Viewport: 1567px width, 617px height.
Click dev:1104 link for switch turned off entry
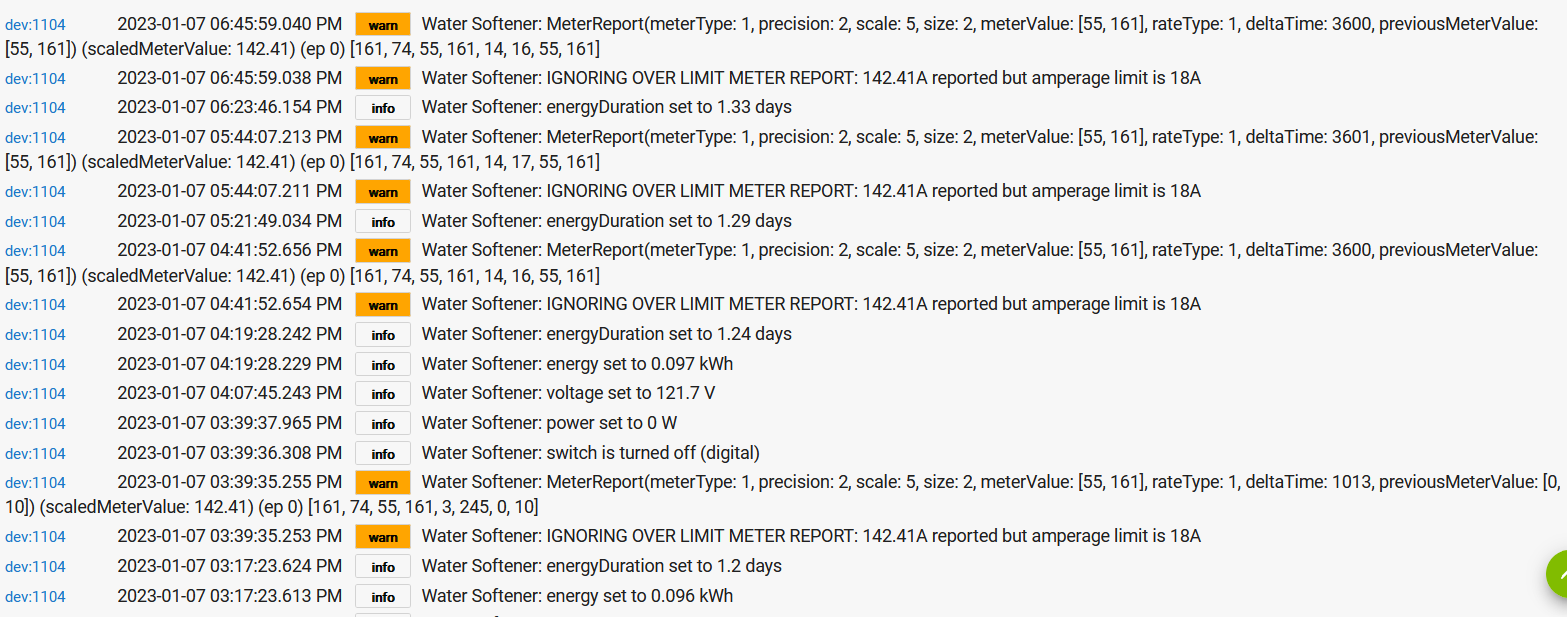(x=35, y=454)
